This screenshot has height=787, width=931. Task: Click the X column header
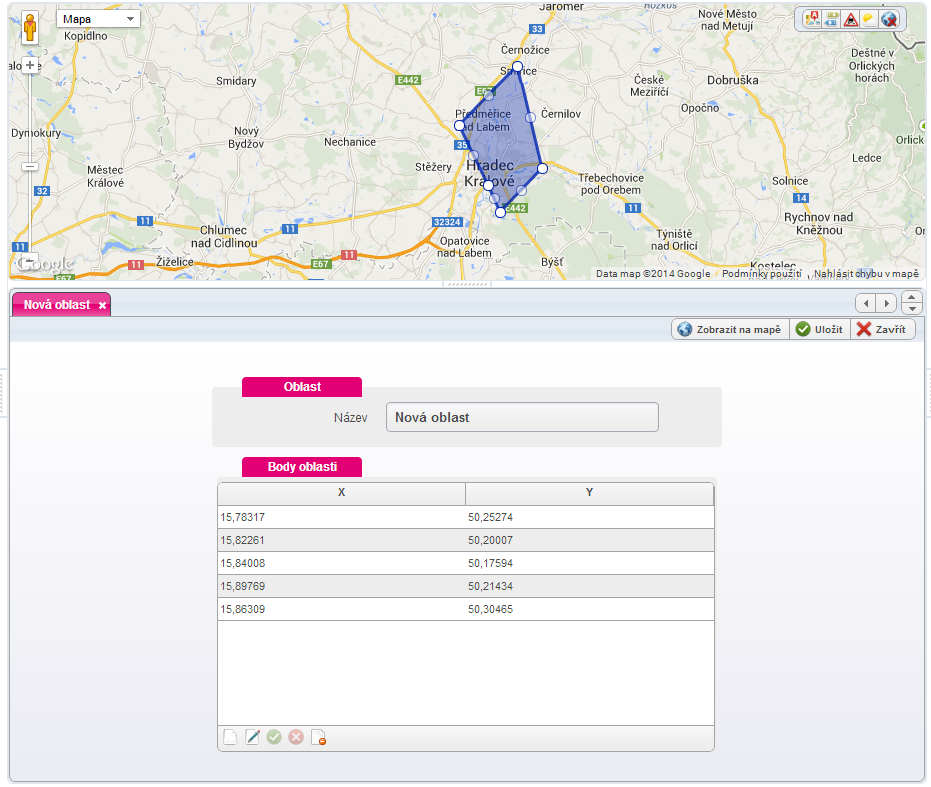[341, 492]
